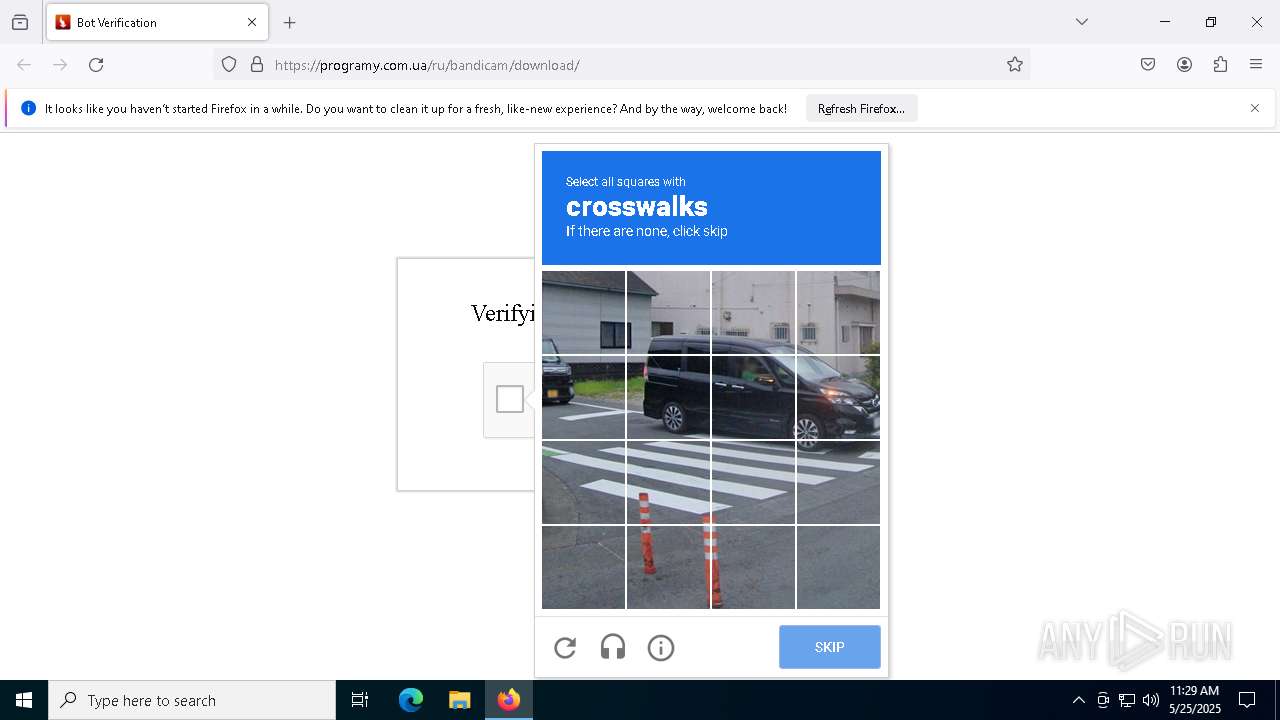Screen dimensions: 1280x720
Task: Click taskbar search box
Action: pyautogui.click(x=192, y=700)
